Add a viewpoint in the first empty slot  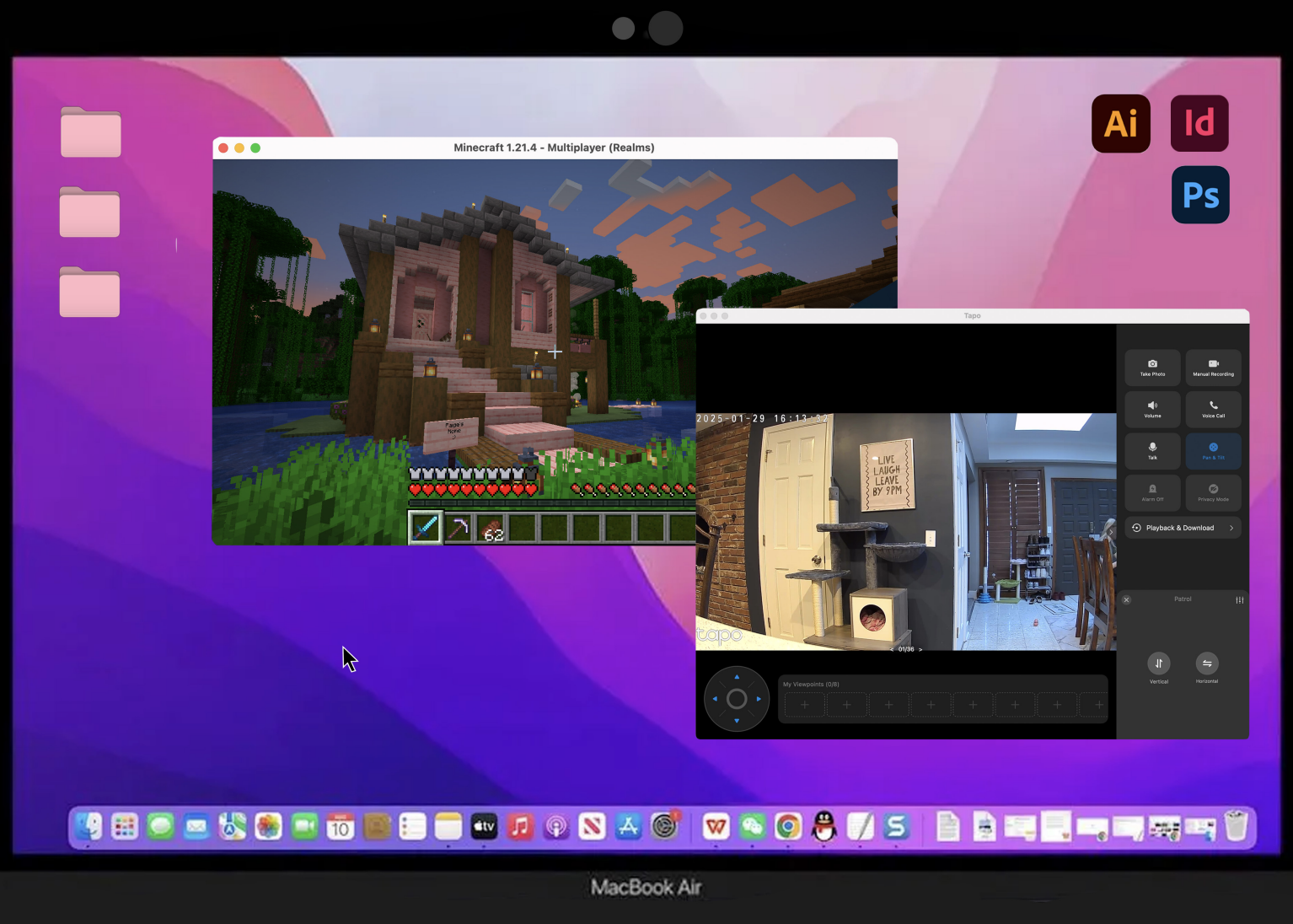[804, 703]
